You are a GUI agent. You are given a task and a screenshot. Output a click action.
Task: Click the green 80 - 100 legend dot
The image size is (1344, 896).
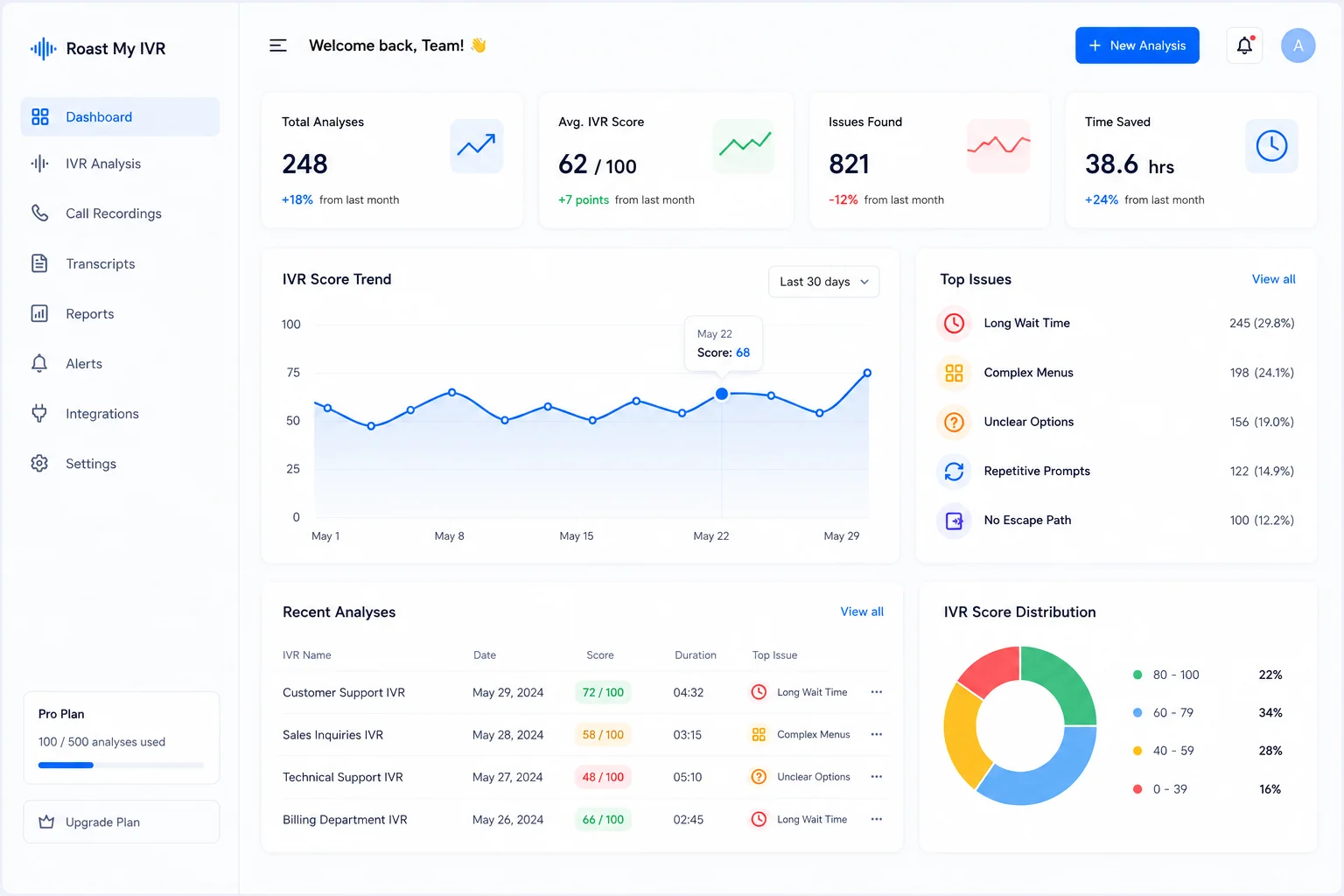click(x=1137, y=675)
